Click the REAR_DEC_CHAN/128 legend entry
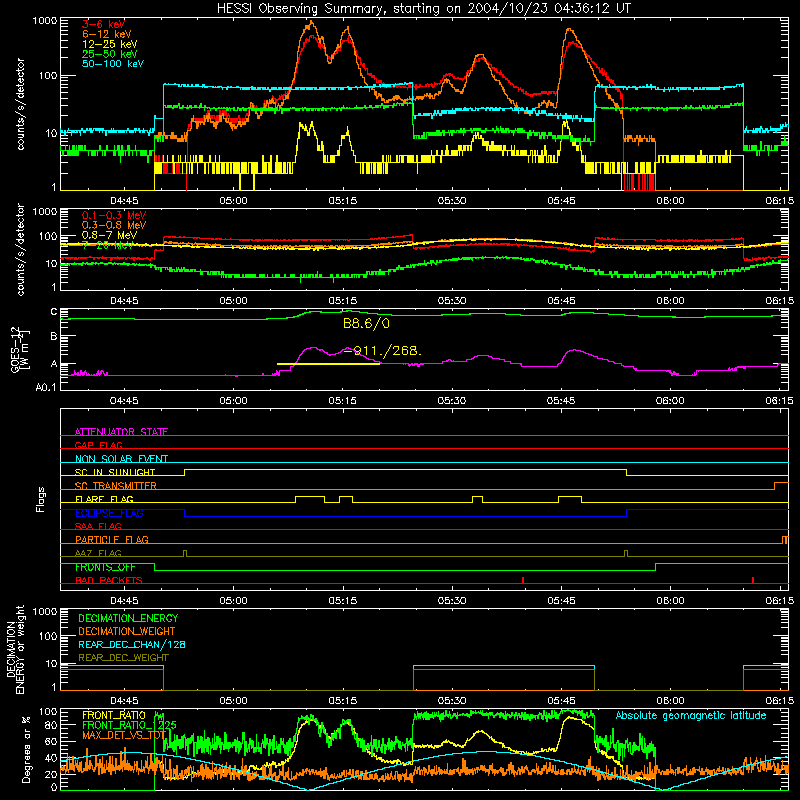Screen dimensions: 800x800 point(132,644)
